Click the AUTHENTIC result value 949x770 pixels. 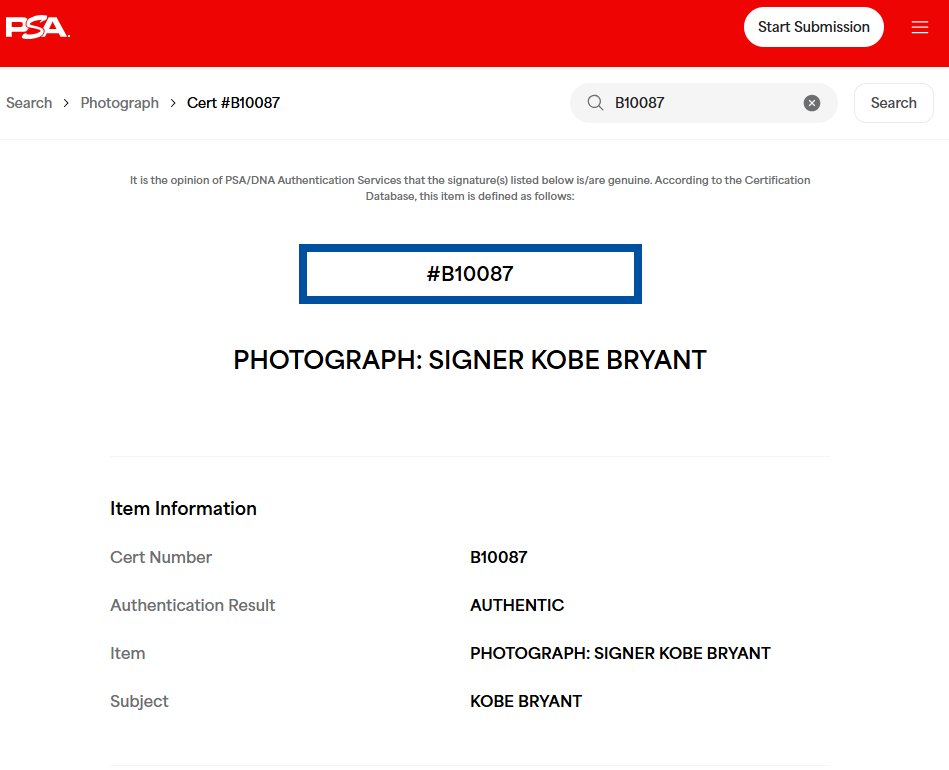[x=517, y=605]
